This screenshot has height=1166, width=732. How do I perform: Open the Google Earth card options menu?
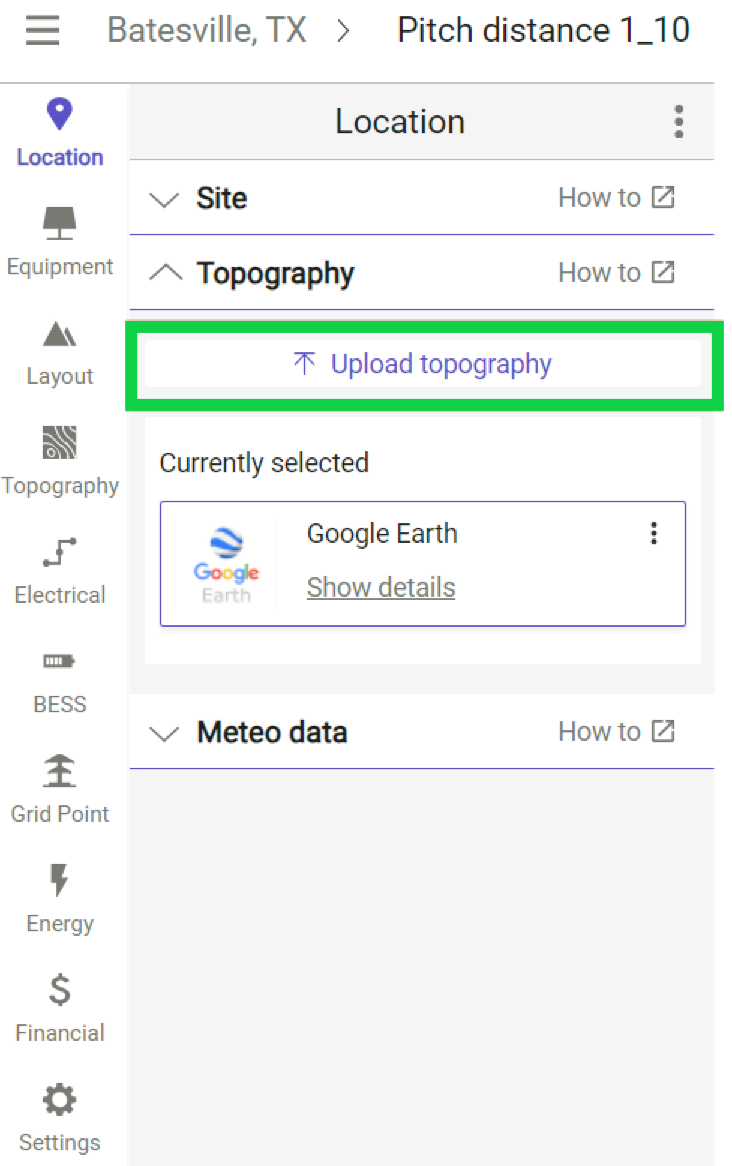coord(654,534)
